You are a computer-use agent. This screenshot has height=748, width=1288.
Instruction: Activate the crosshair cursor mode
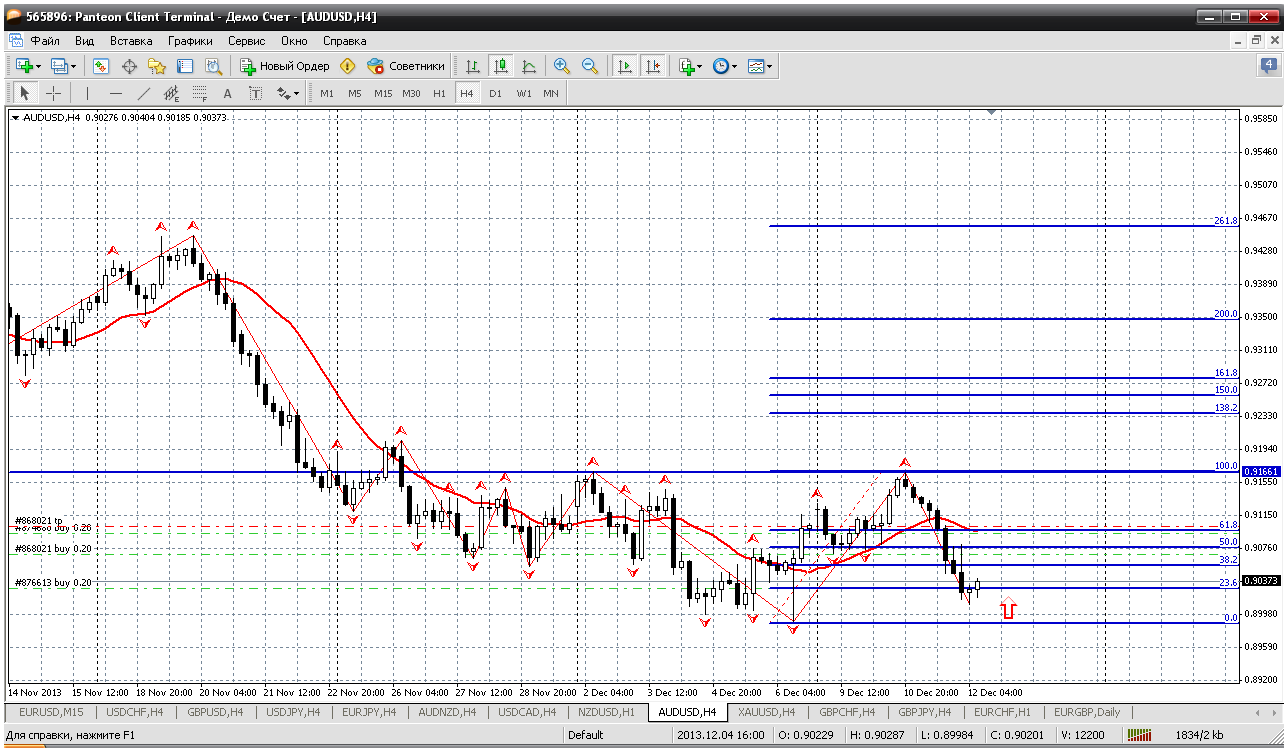click(x=53, y=93)
